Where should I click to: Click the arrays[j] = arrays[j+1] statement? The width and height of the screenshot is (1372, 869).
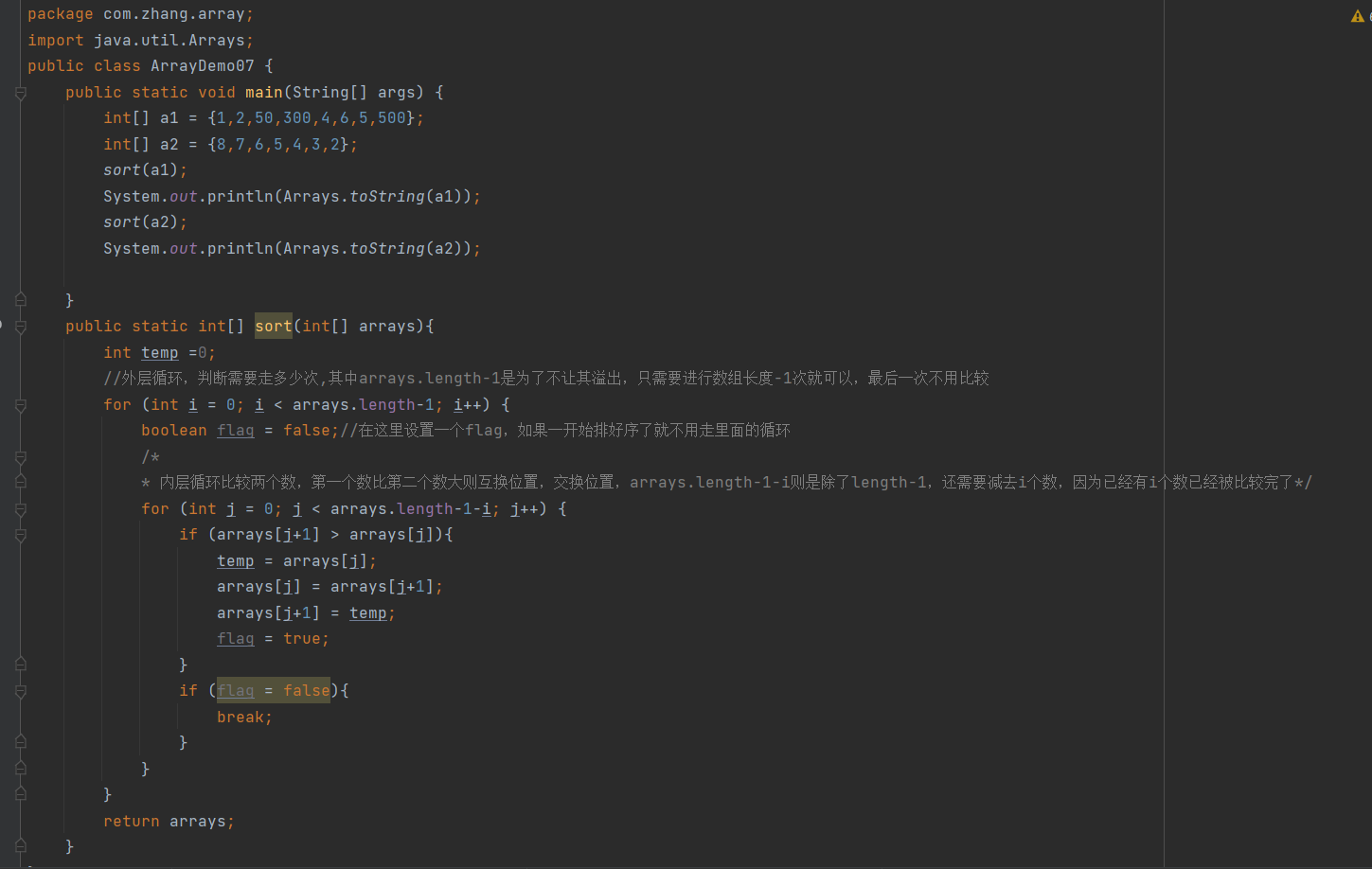coord(330,587)
